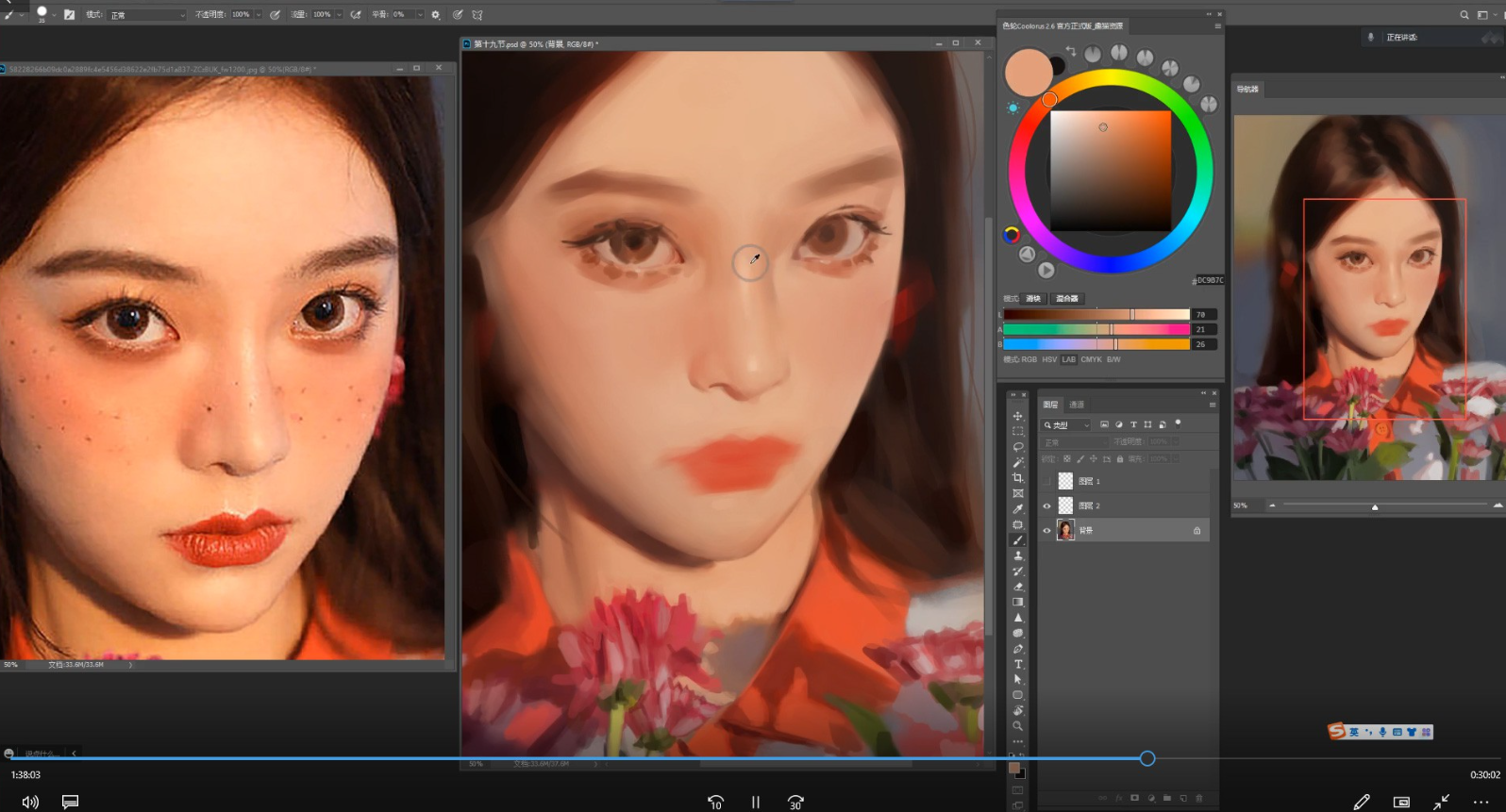
Task: Skip back 10 seconds
Action: [715, 802]
